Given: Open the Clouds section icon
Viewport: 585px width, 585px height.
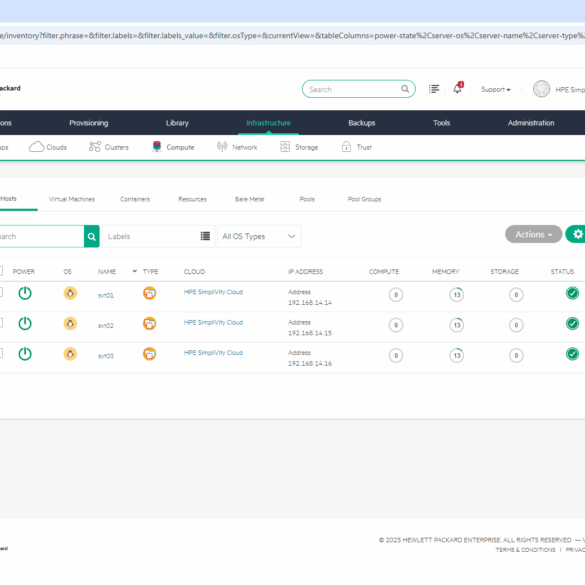Looking at the screenshot, I should click(x=36, y=147).
